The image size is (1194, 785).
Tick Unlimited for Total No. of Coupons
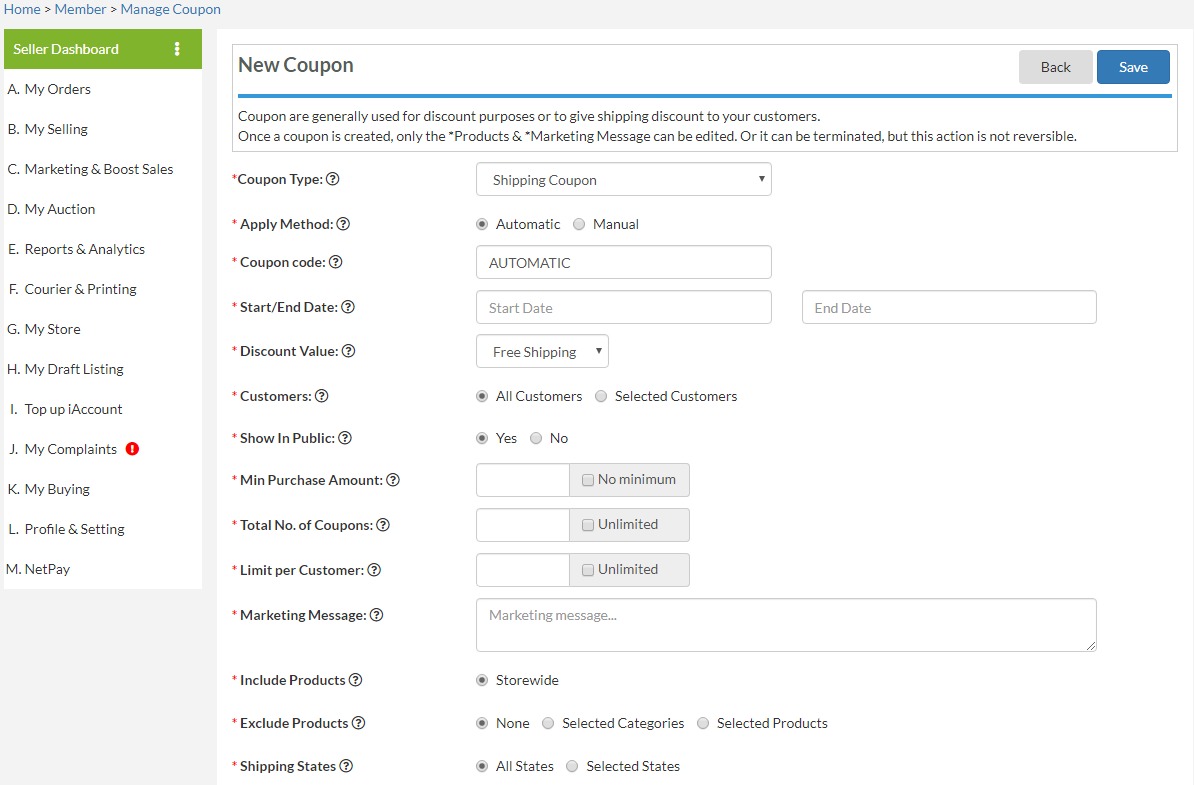pyautogui.click(x=588, y=525)
